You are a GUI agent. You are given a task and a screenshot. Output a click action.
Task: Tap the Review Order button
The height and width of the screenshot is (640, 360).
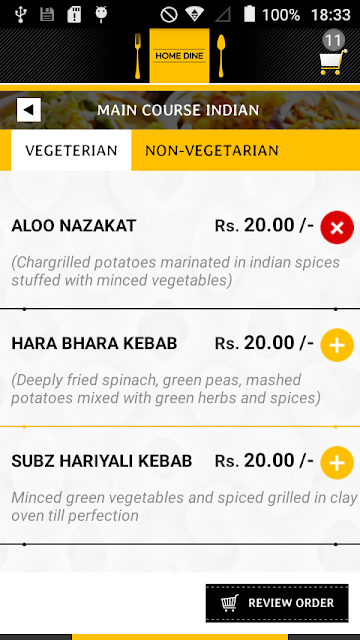tap(277, 603)
